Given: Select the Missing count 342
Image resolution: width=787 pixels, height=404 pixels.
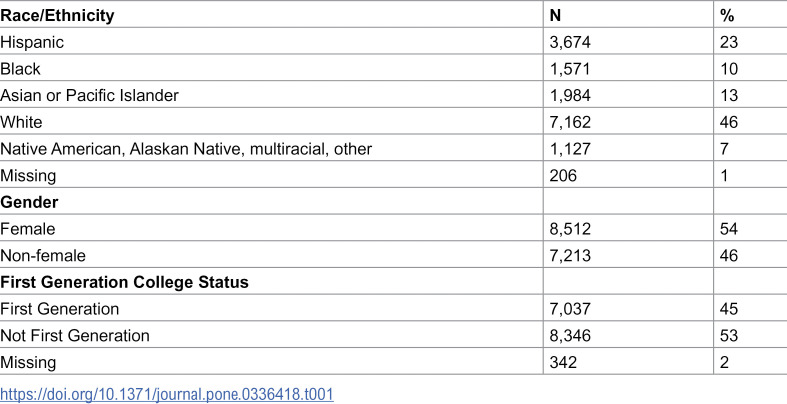Looking at the screenshot, I should tap(563, 362).
